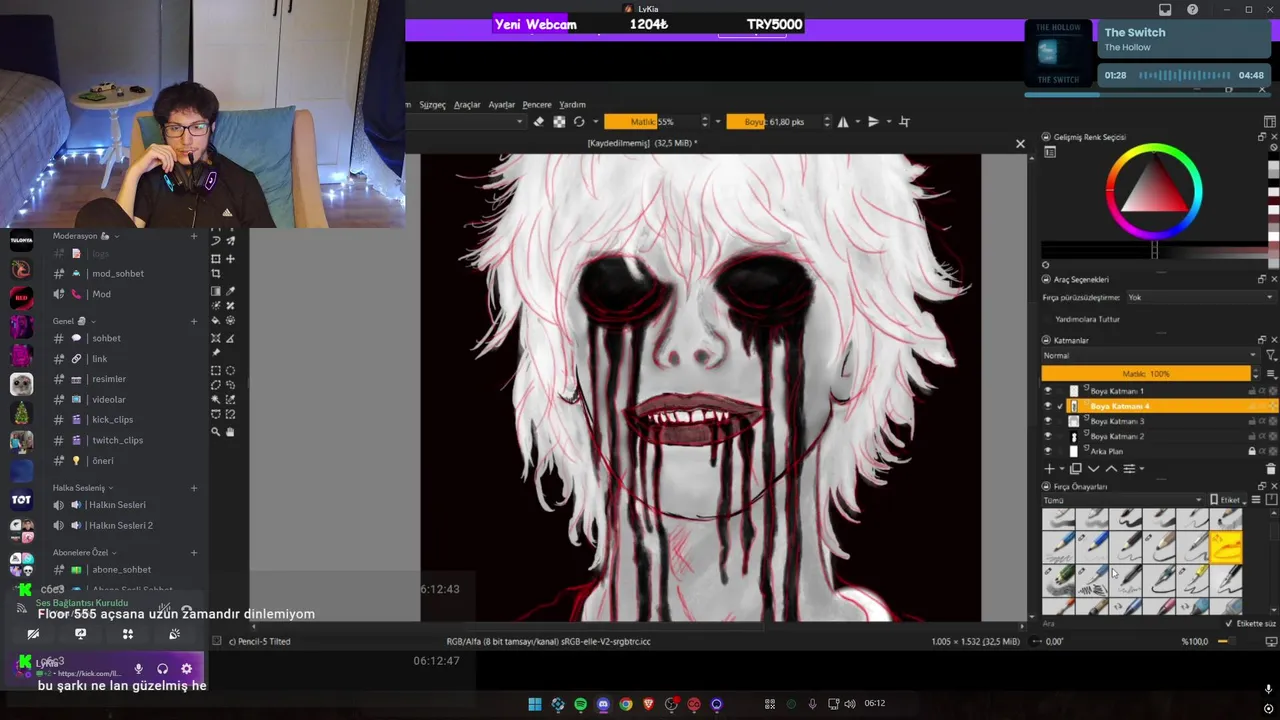
Task: Click the vertical mirror tool icon
Action: [873, 122]
